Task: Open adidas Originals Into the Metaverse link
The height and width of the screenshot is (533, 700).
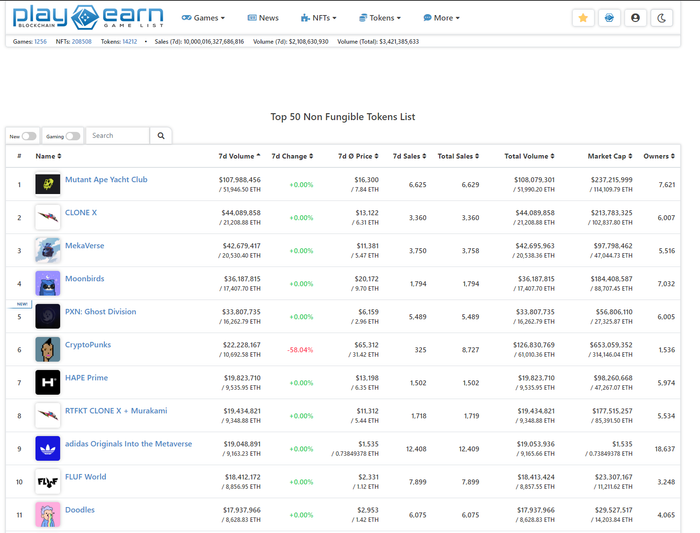Action: click(129, 444)
